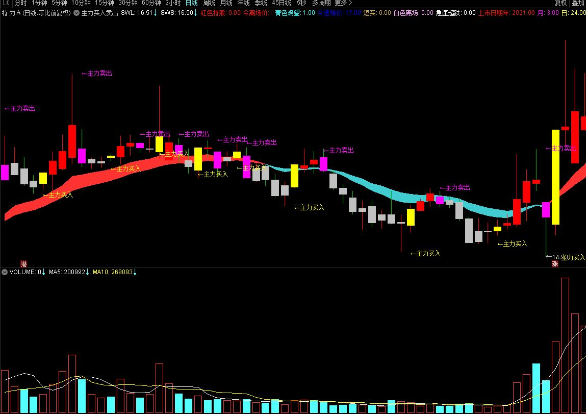Click the VOLUME indicator round settings icon

[x=4, y=272]
